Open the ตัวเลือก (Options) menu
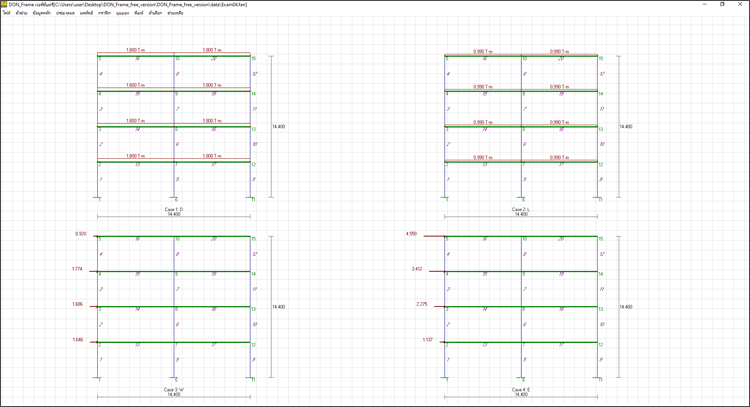Screen dimensions: 750x407 (x=155, y=12)
